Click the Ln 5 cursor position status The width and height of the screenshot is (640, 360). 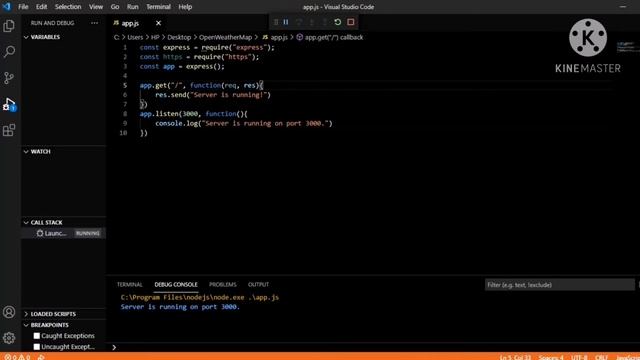point(515,357)
